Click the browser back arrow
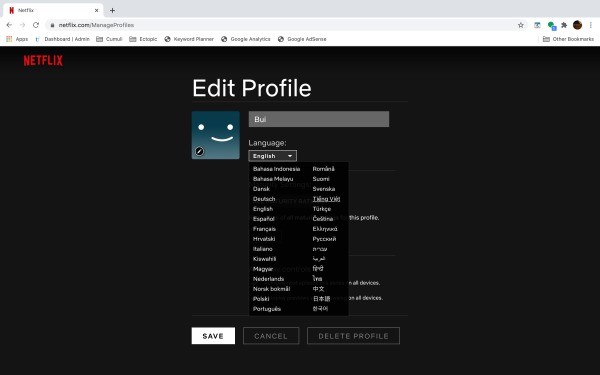 pyautogui.click(x=9, y=25)
